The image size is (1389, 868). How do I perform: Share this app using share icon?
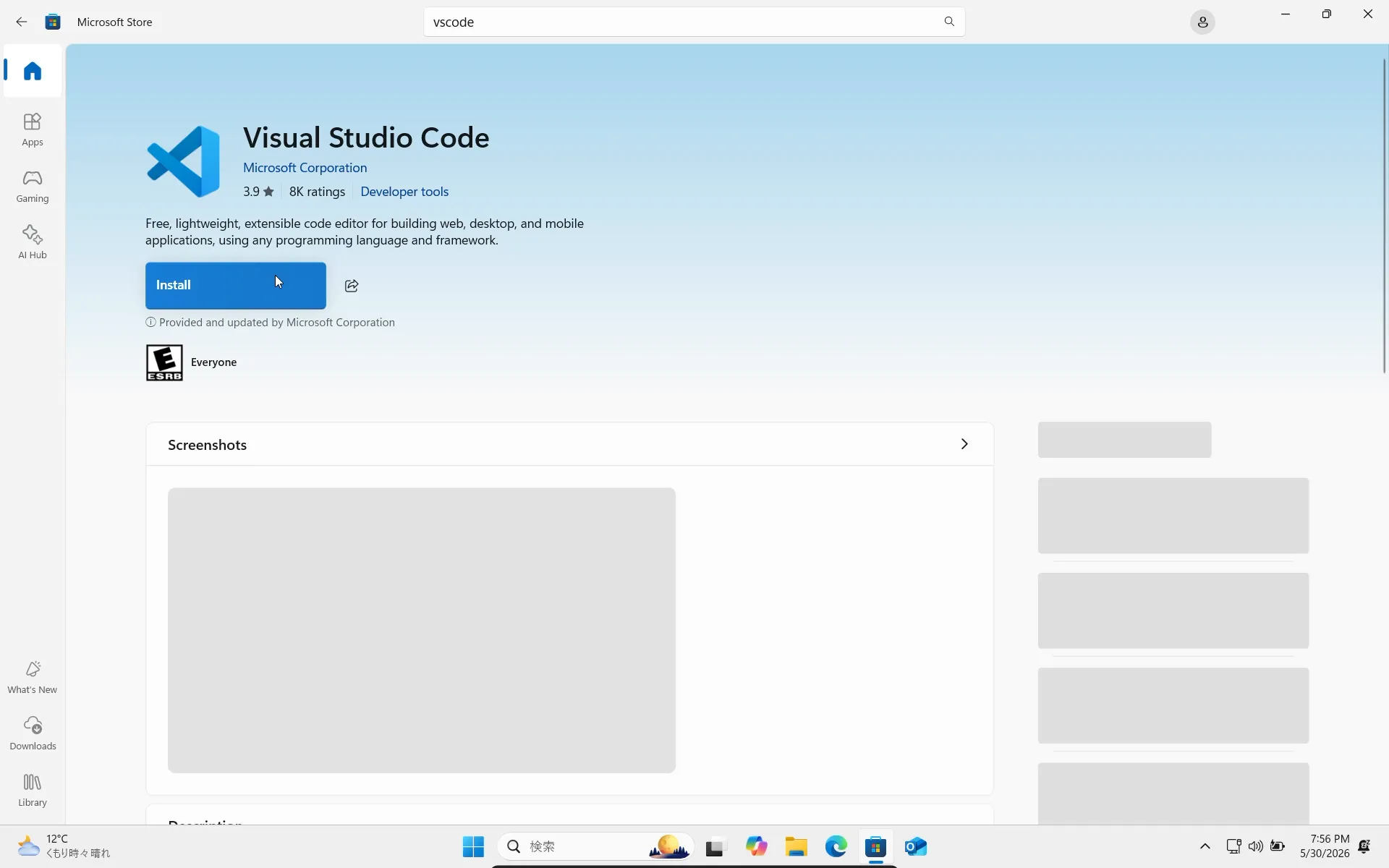click(352, 286)
